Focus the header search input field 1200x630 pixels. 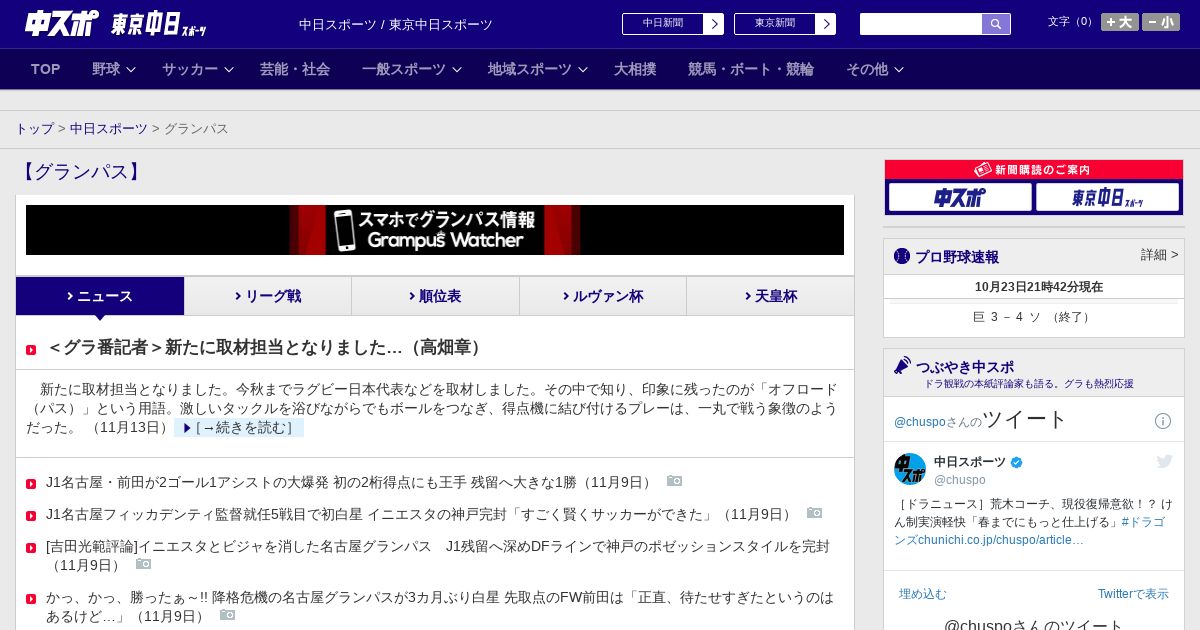921,24
